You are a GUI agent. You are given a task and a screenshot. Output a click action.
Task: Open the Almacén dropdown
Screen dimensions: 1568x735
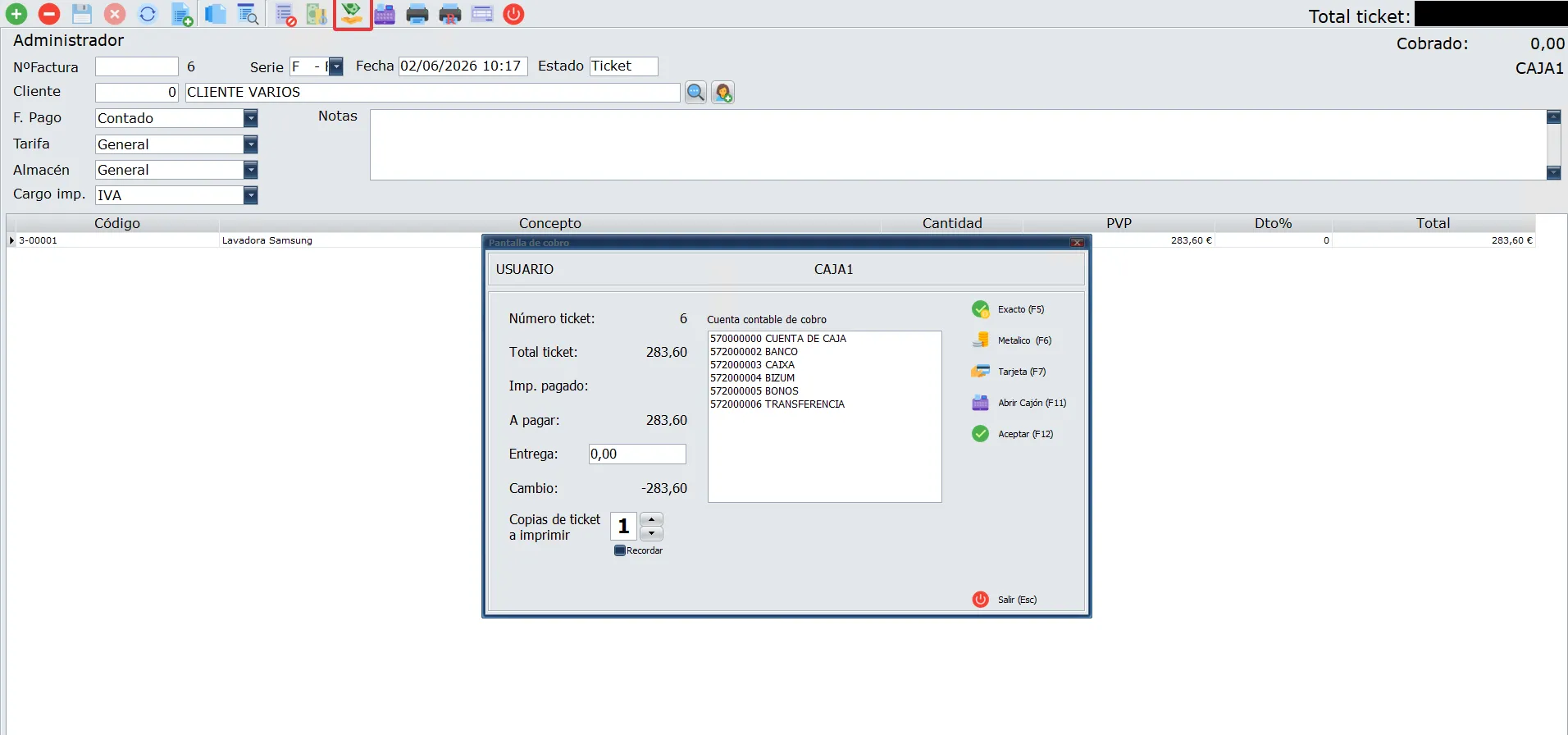click(250, 170)
